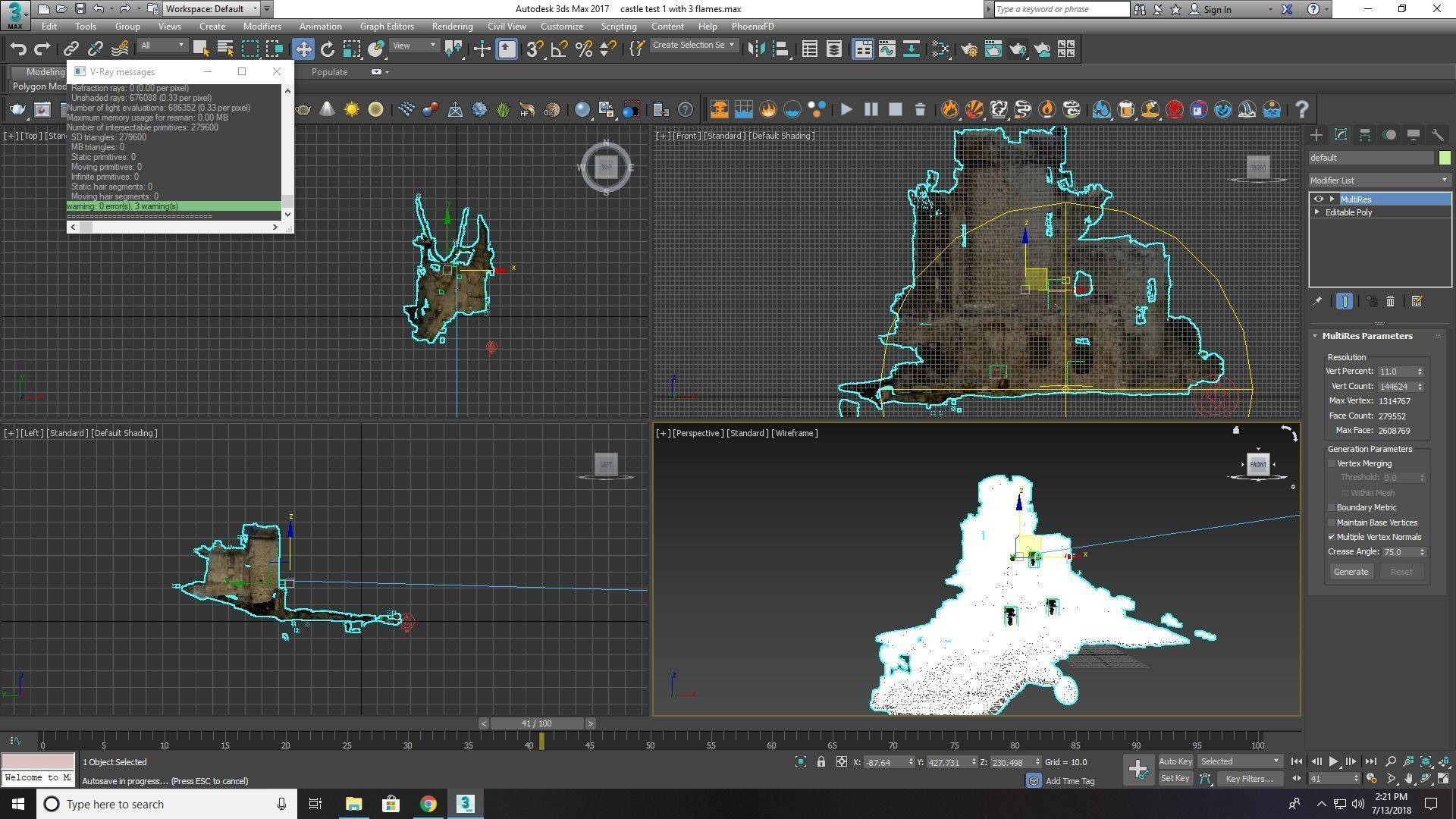Open the Hierarchy tab in command panel

[x=1365, y=135]
